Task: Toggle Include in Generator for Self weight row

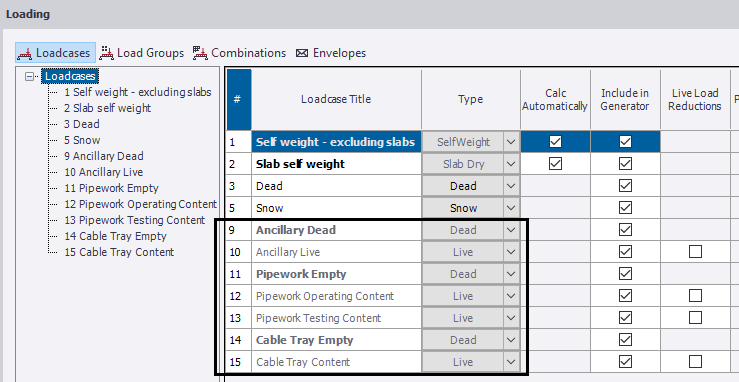Action: tap(625, 141)
